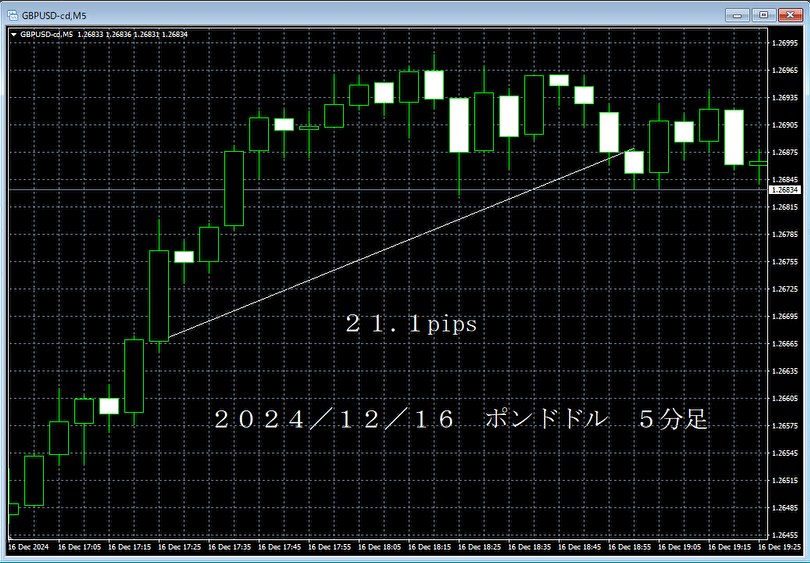Click the 1.26665 price axis label
810x563 pixels.
[785, 343]
